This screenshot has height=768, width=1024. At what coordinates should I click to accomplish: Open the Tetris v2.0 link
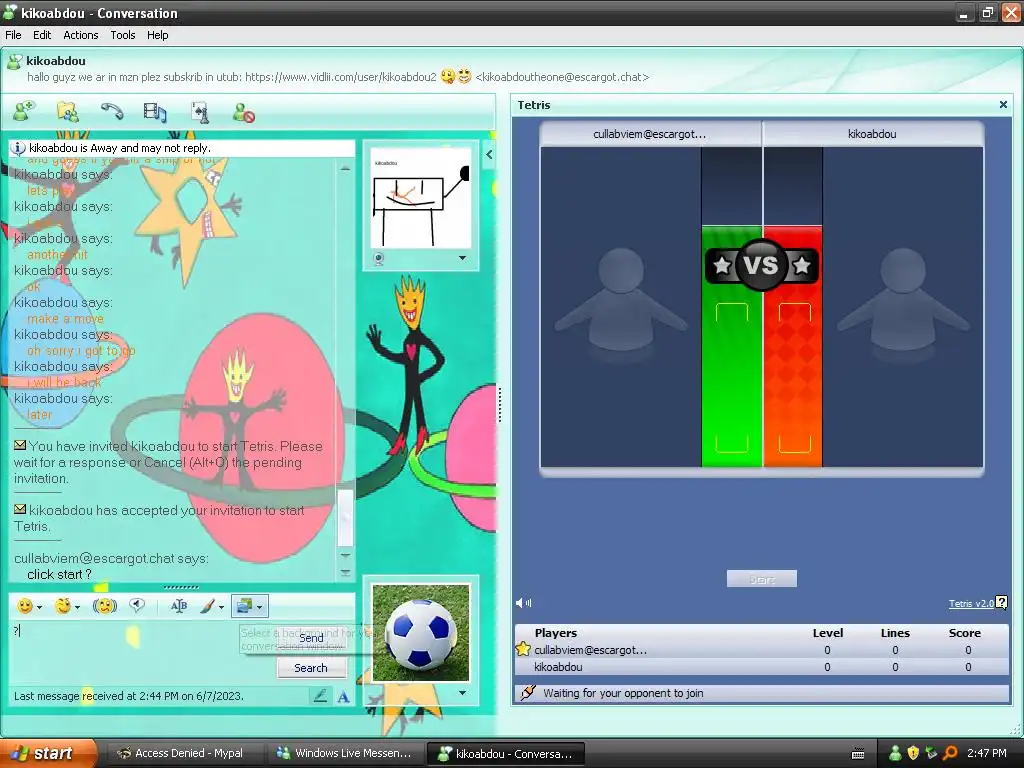[971, 603]
